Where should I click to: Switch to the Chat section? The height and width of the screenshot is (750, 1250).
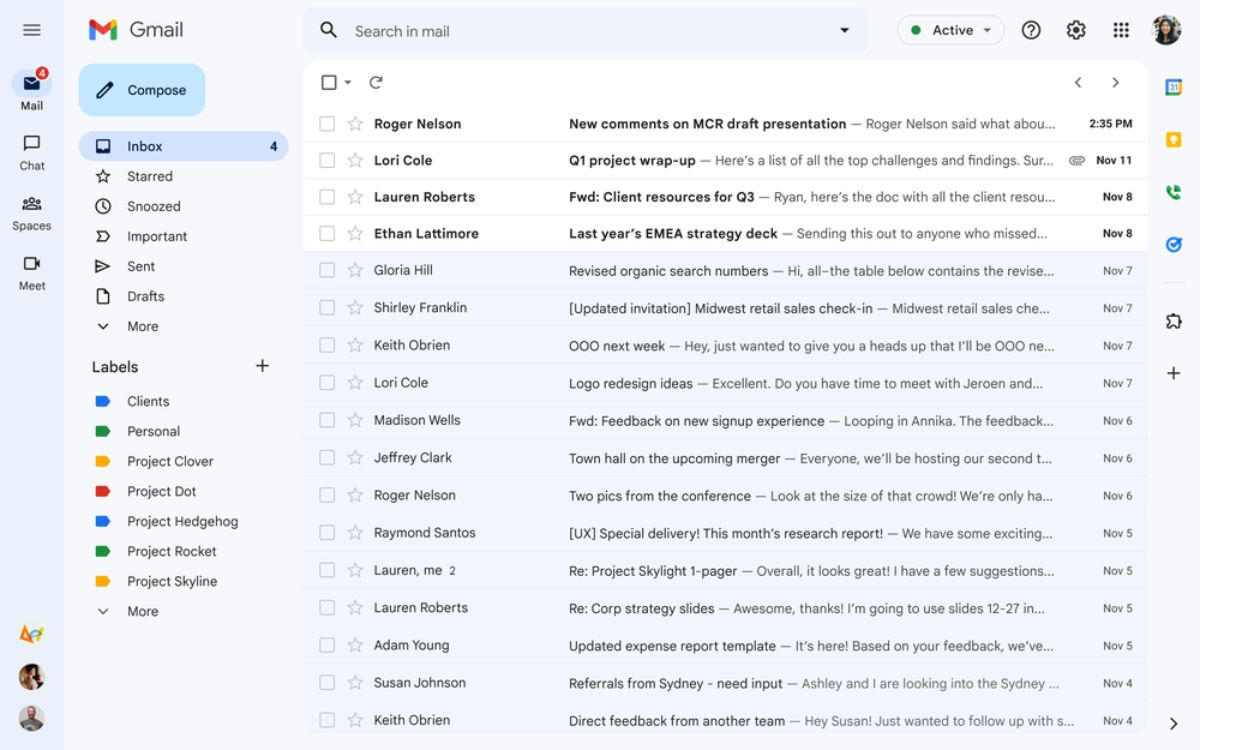click(31, 150)
